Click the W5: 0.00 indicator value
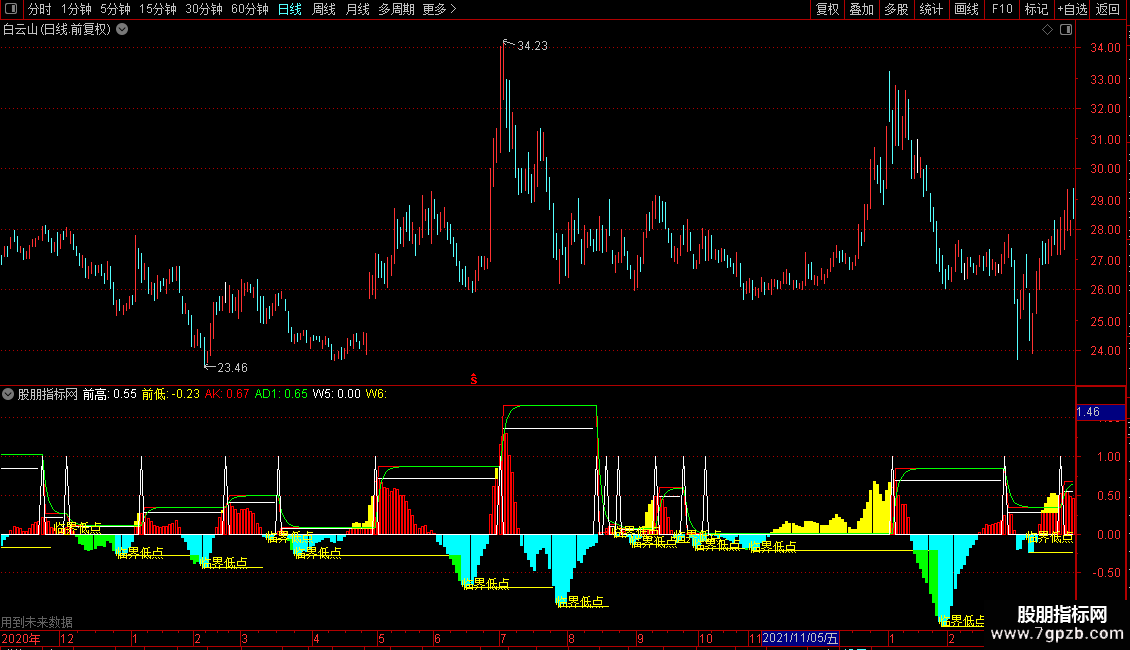1130x650 pixels. pos(337,394)
